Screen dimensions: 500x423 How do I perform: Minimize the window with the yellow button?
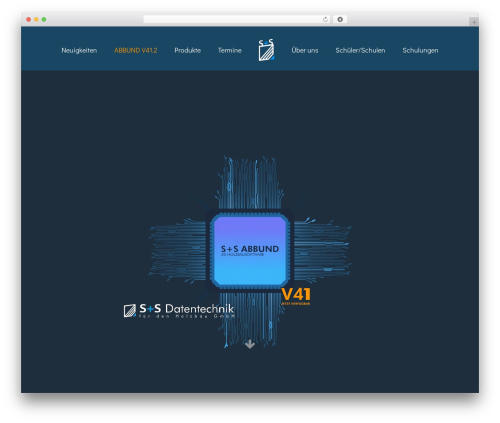36,19
